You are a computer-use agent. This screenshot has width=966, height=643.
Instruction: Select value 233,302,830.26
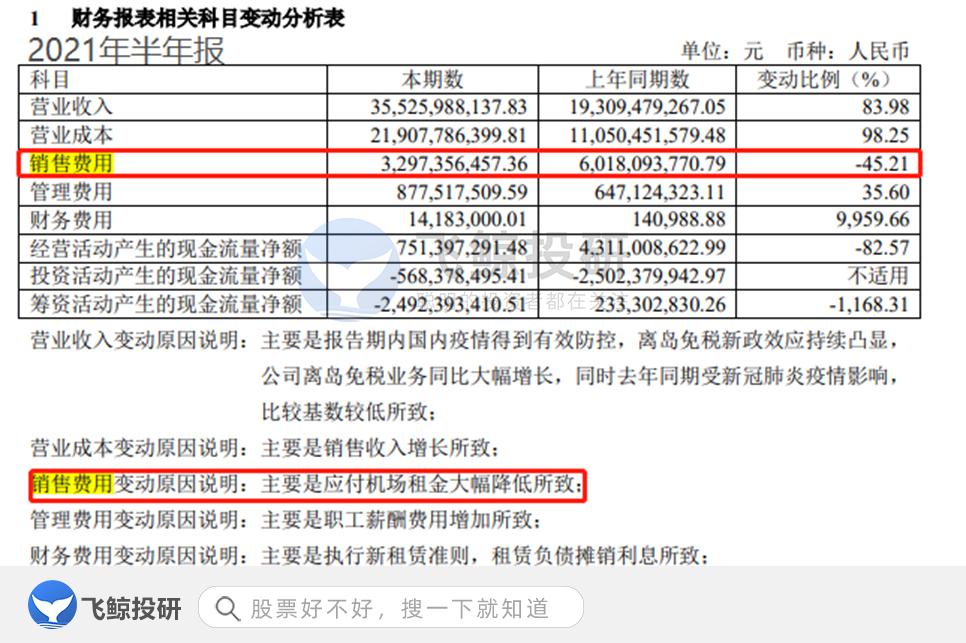660,305
